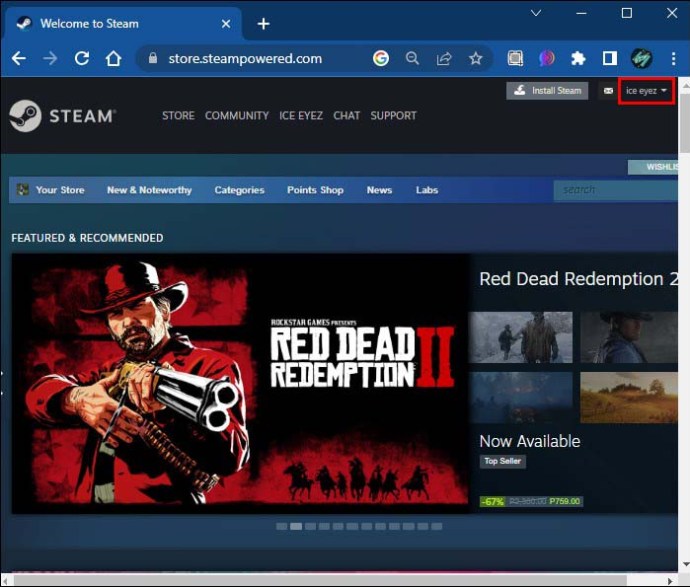Image resolution: width=690 pixels, height=587 pixels.
Task: Open the CHAT link
Action: pyautogui.click(x=346, y=116)
